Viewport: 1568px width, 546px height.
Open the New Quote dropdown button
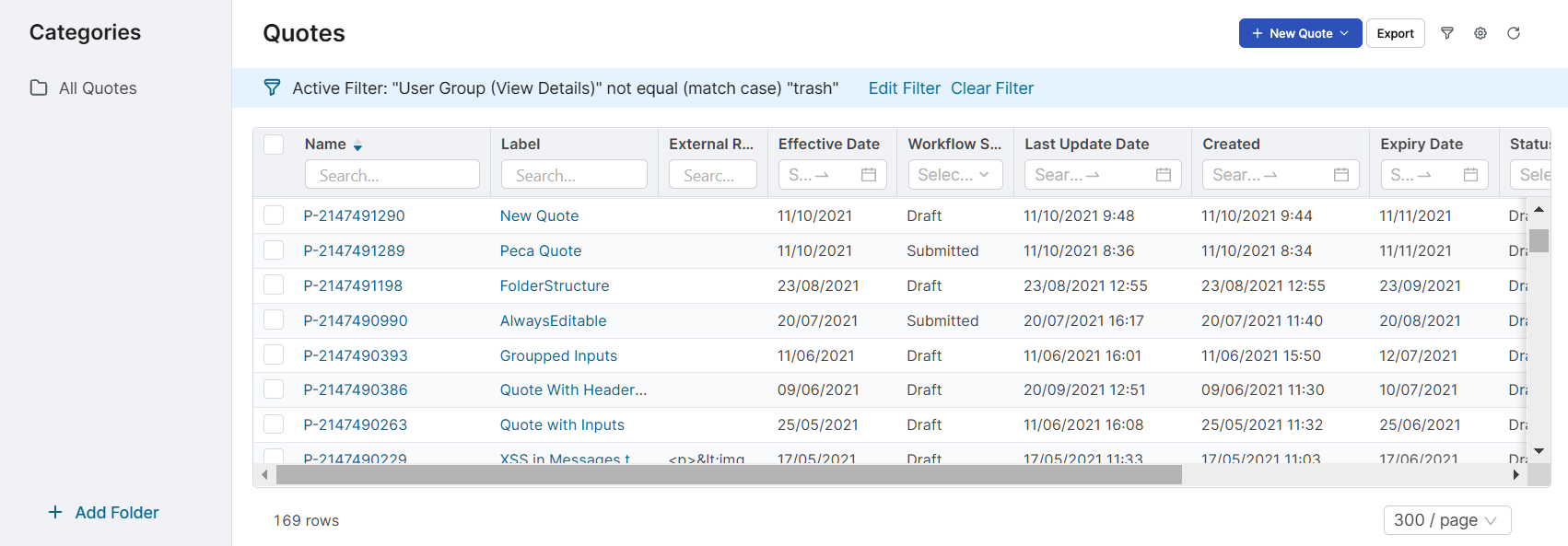pyautogui.click(x=1300, y=33)
